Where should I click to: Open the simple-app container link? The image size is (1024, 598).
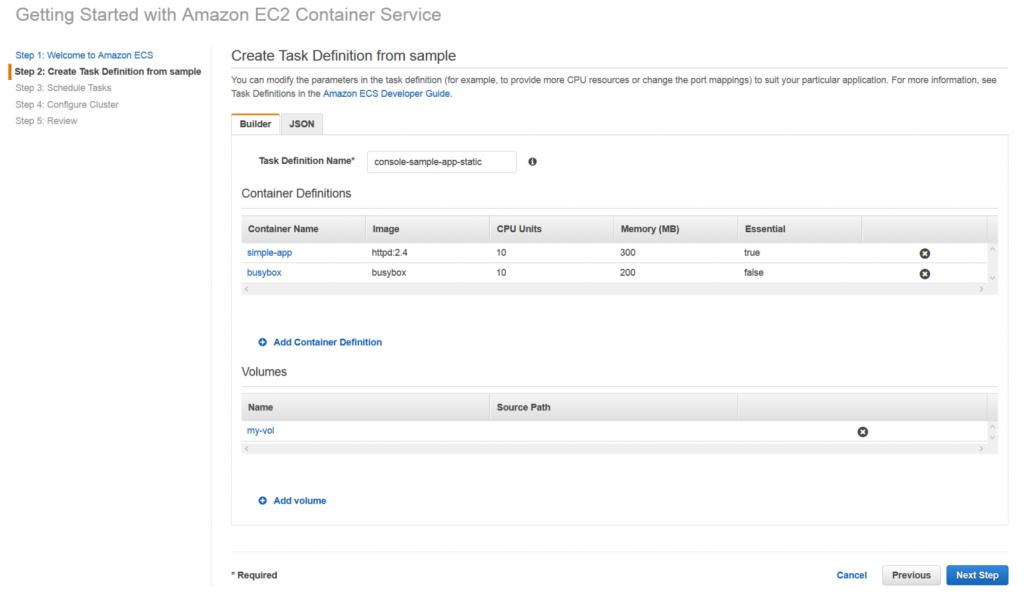[x=269, y=253]
